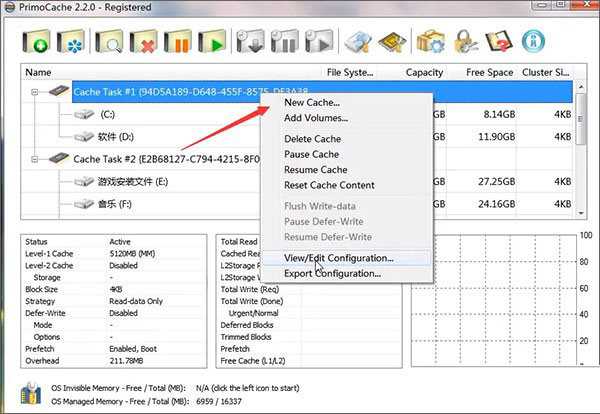The height and width of the screenshot is (414, 600).
Task: Choose Reset Cache Content in context menu
Action: (x=329, y=185)
